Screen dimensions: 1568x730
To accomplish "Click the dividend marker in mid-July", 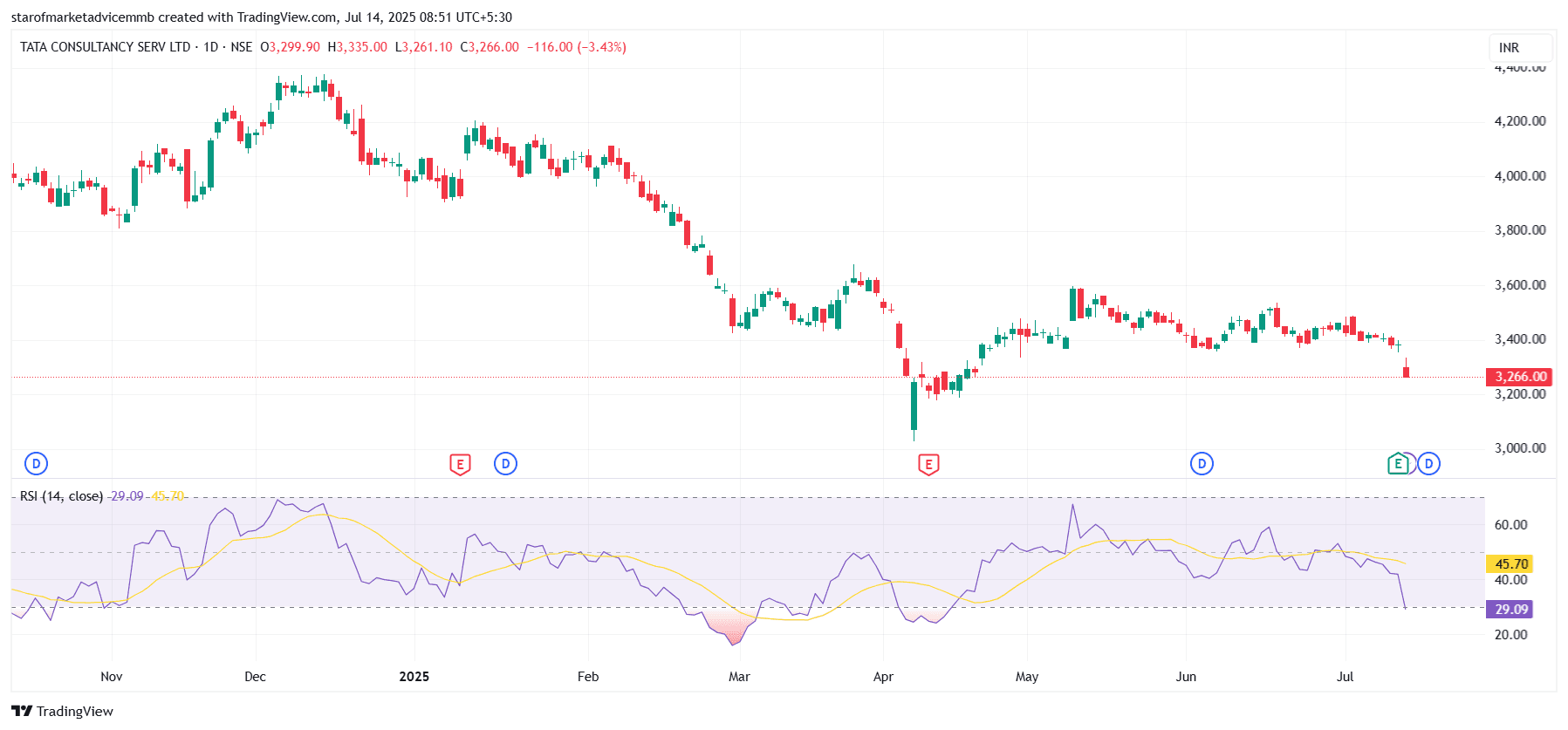I will click(x=1428, y=464).
